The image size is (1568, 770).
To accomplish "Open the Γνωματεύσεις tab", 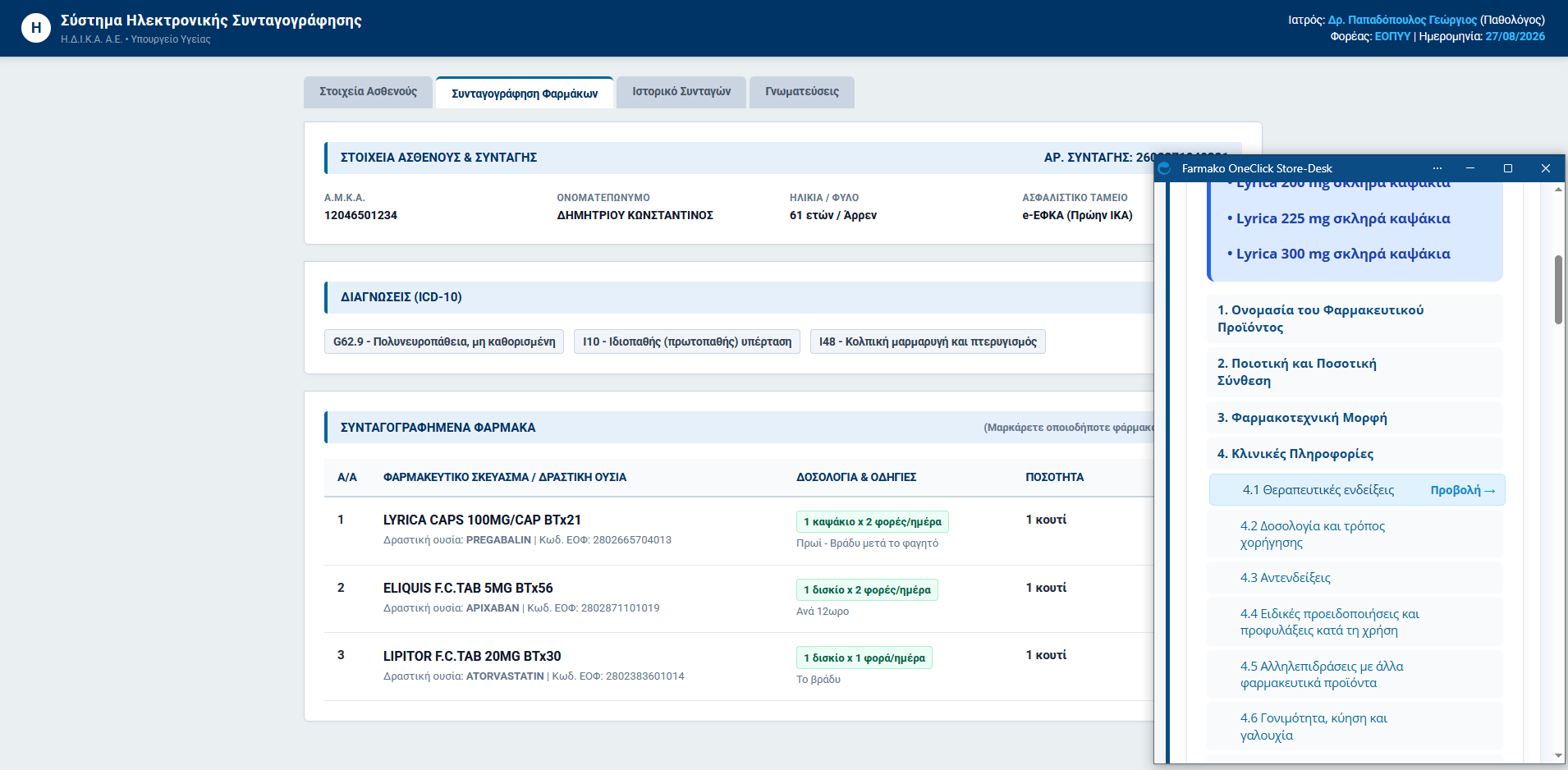I will (x=802, y=92).
